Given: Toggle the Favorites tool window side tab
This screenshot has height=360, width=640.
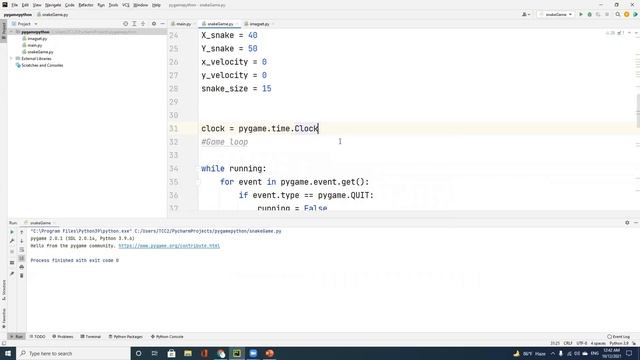Looking at the screenshot, I should point(4,318).
